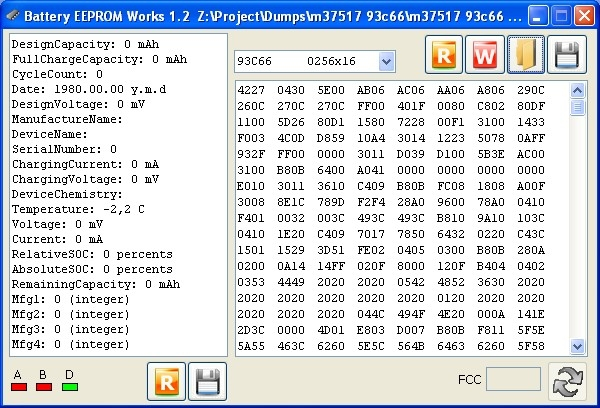This screenshot has height=408, width=600.
Task: Click the Voltage: 0 mV line
Action: pos(57,224)
